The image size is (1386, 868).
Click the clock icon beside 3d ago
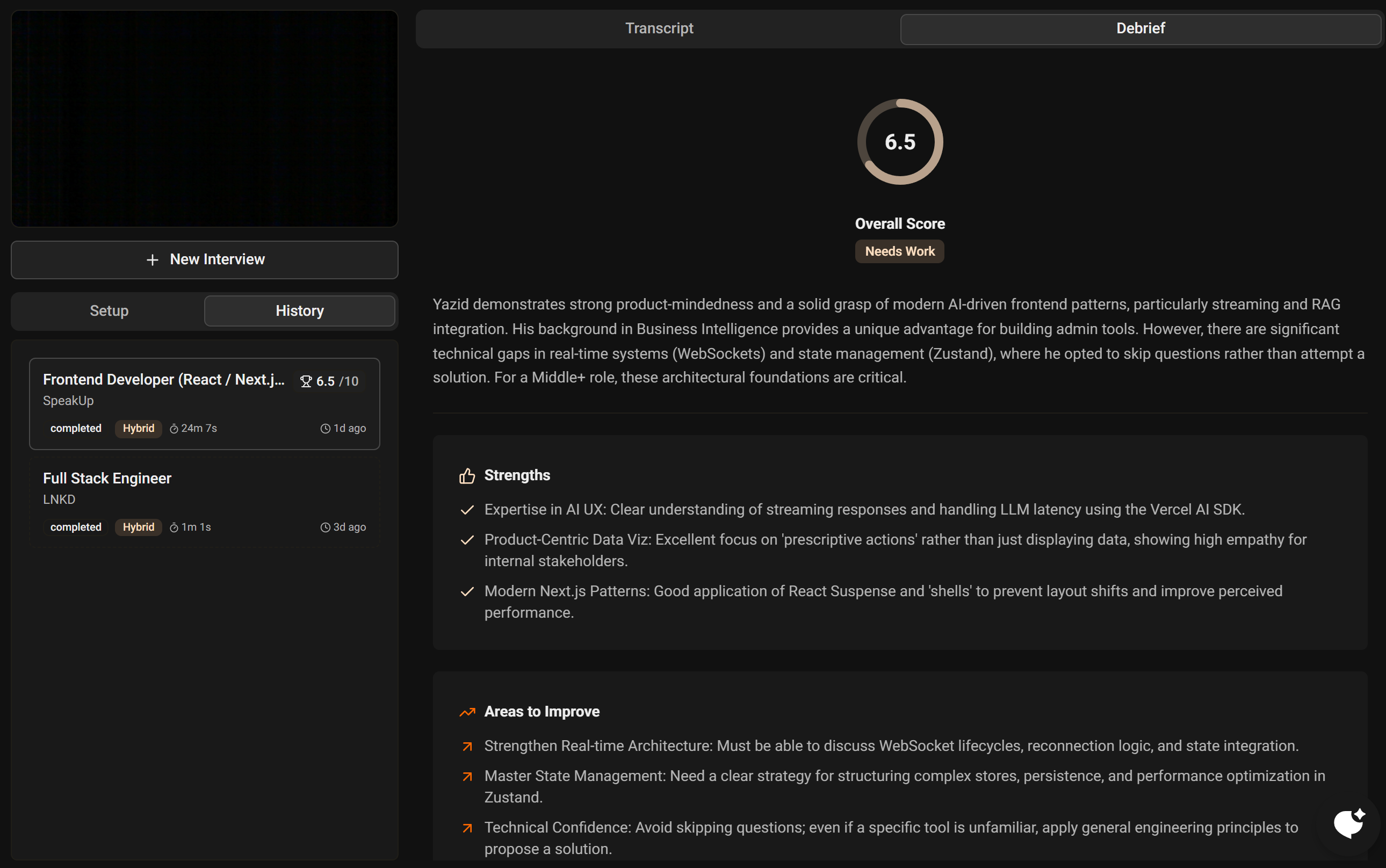[x=325, y=527]
